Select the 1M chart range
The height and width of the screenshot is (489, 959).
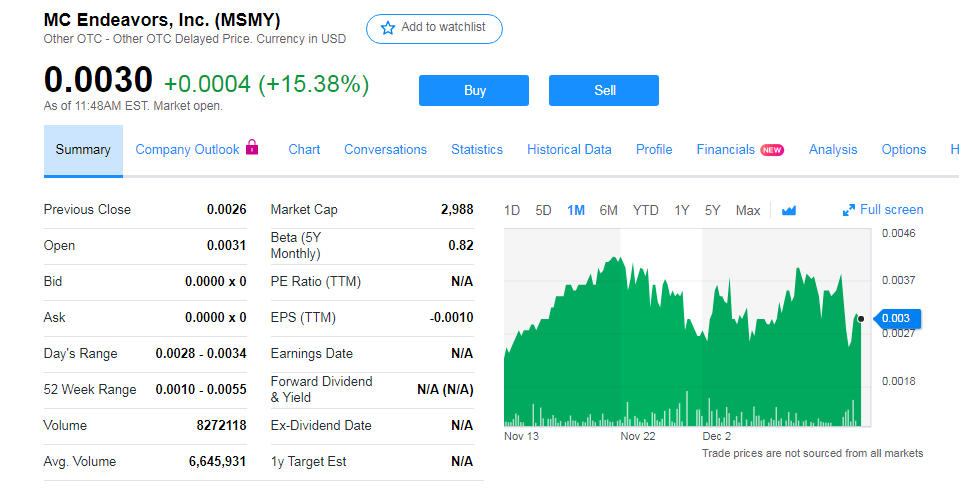[576, 210]
